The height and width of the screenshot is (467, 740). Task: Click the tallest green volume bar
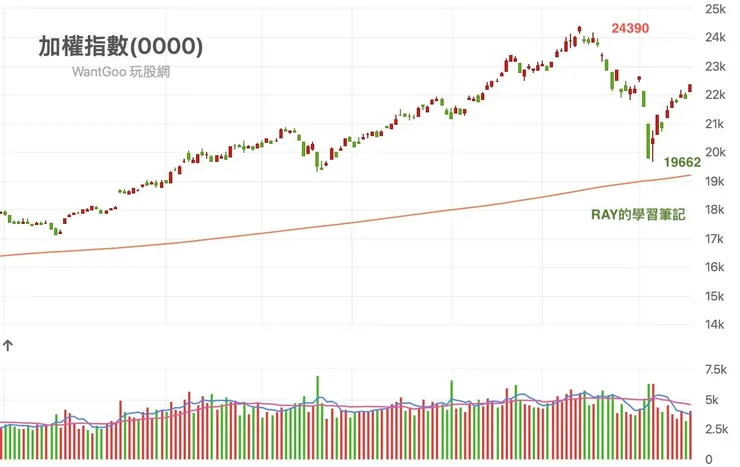[317, 417]
